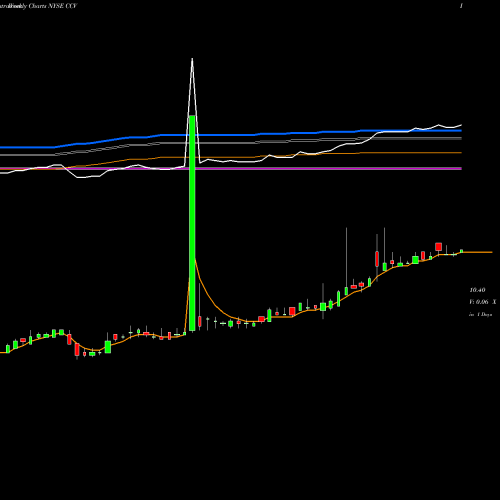Click the chart title ending 'Charts NYSE CCV'

tap(39, 6)
